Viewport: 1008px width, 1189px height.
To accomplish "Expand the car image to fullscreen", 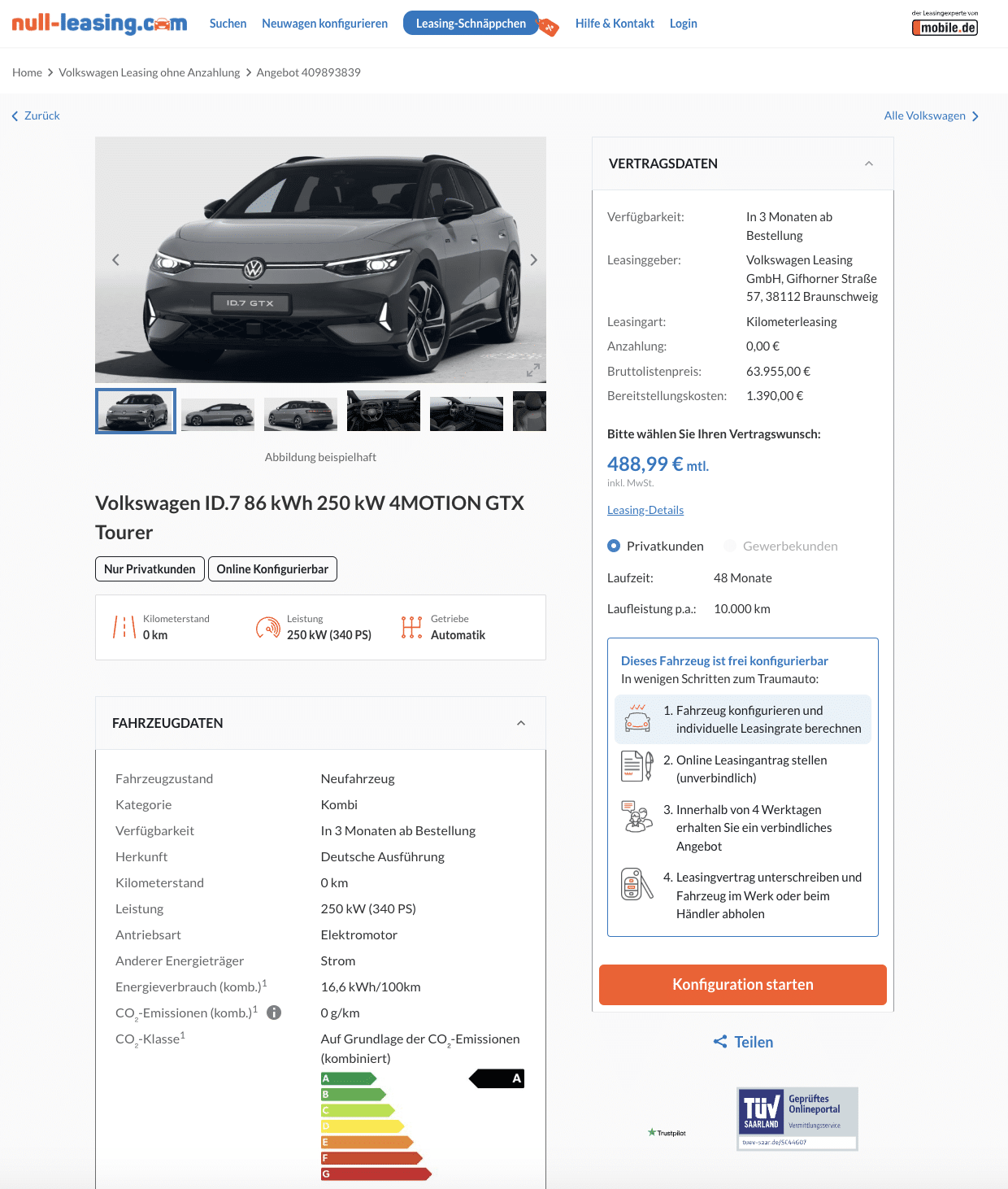I will [x=532, y=370].
